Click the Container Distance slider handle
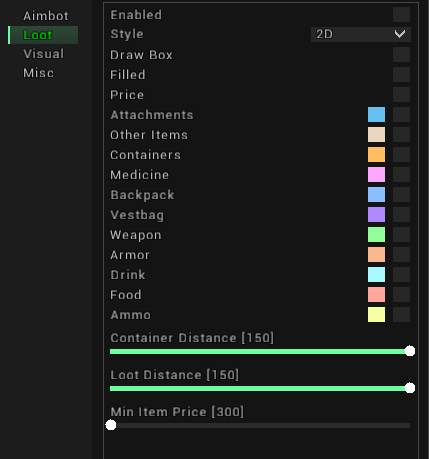This screenshot has height=459, width=429. (410, 351)
